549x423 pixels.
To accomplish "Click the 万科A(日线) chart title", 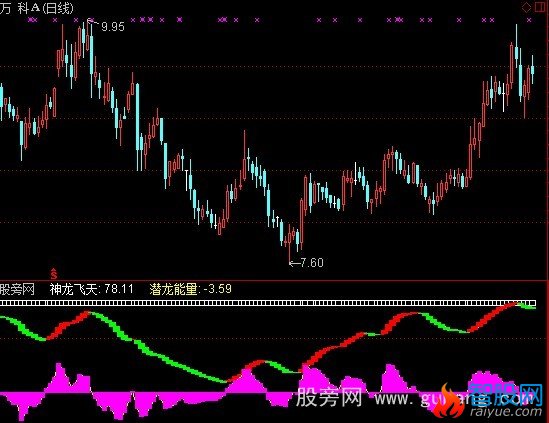I will click(37, 8).
